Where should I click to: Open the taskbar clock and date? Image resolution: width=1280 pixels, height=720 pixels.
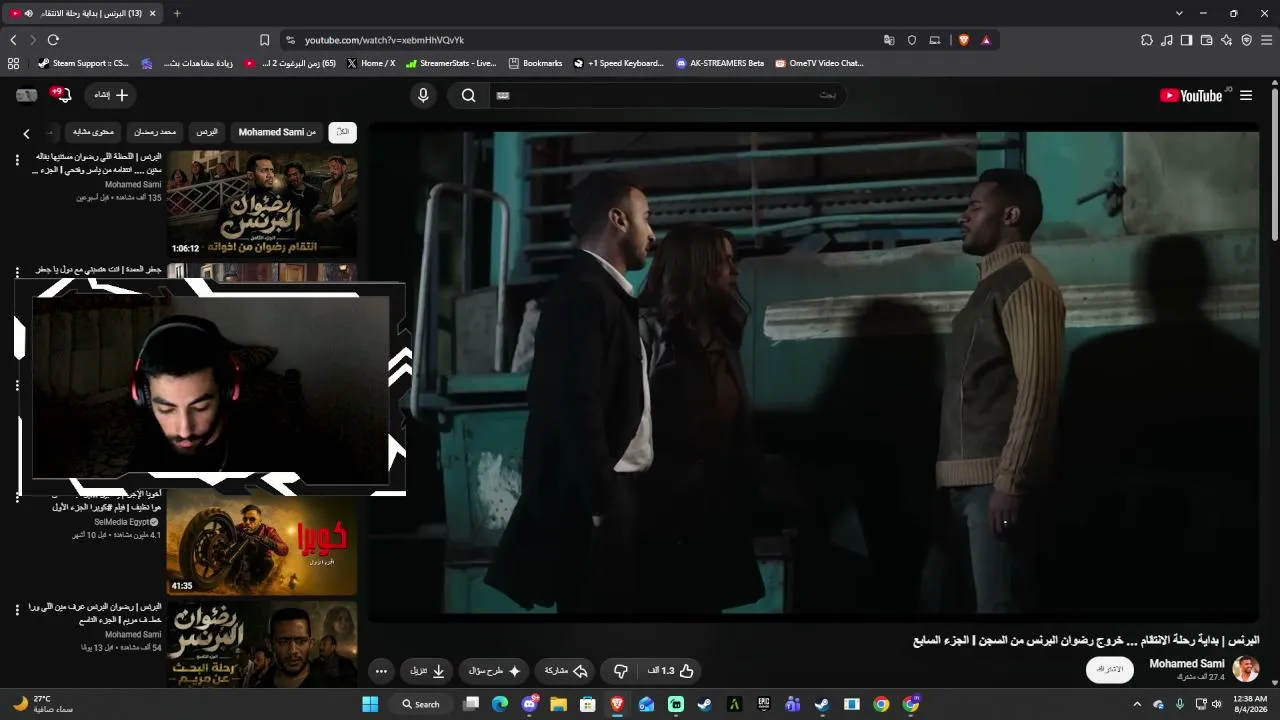(1250, 704)
